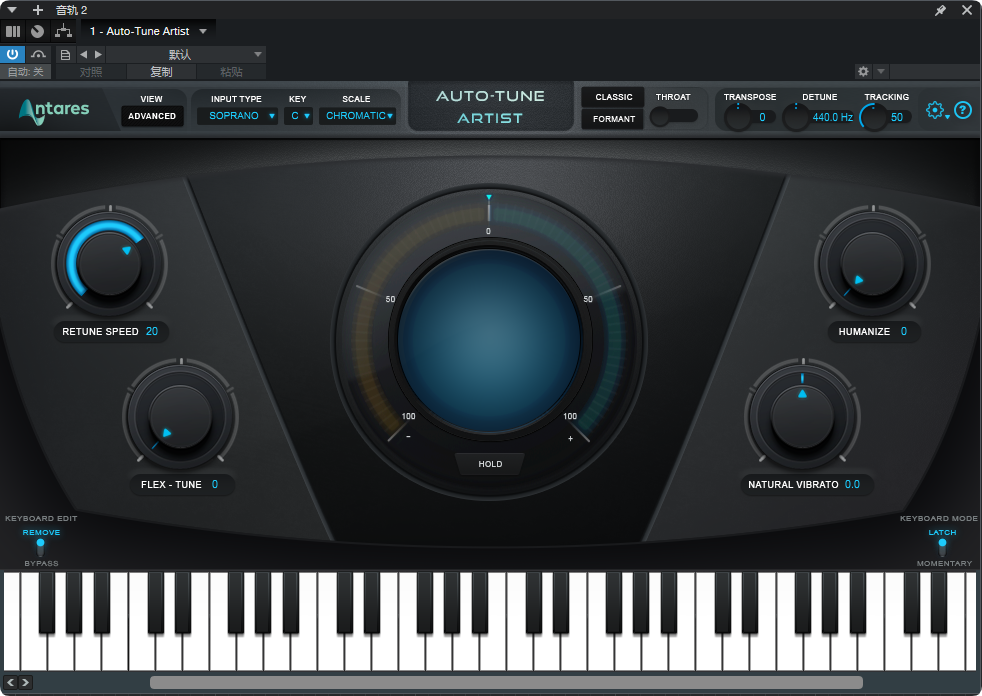Show the channel editor bars icon
Screen dimensions: 982x696
coord(13,31)
